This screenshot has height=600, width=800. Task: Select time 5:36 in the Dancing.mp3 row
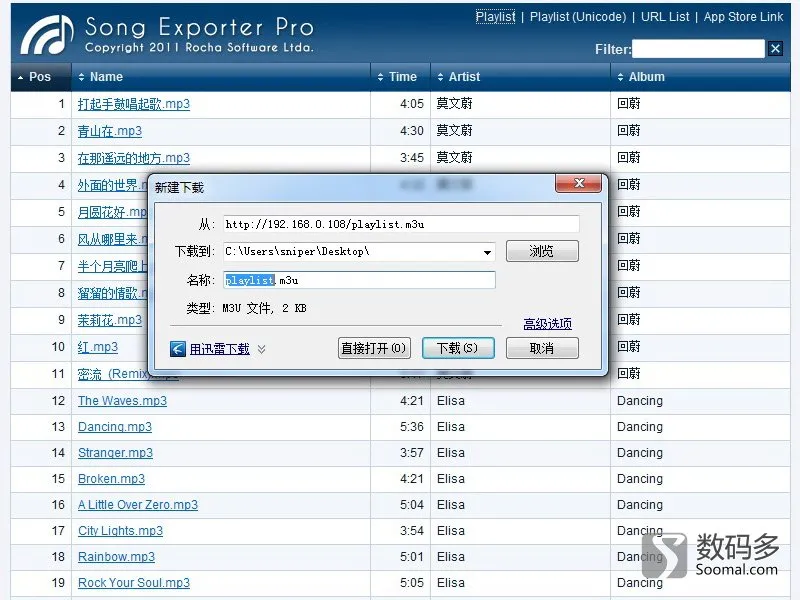(412, 427)
